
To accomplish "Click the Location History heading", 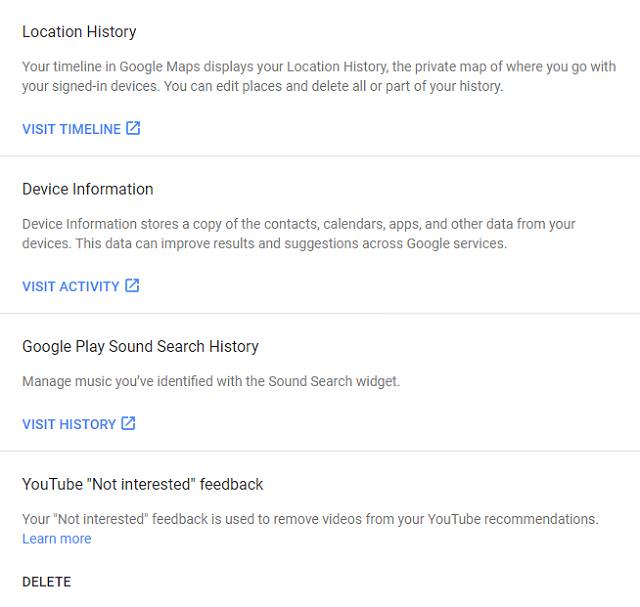I will [x=79, y=31].
